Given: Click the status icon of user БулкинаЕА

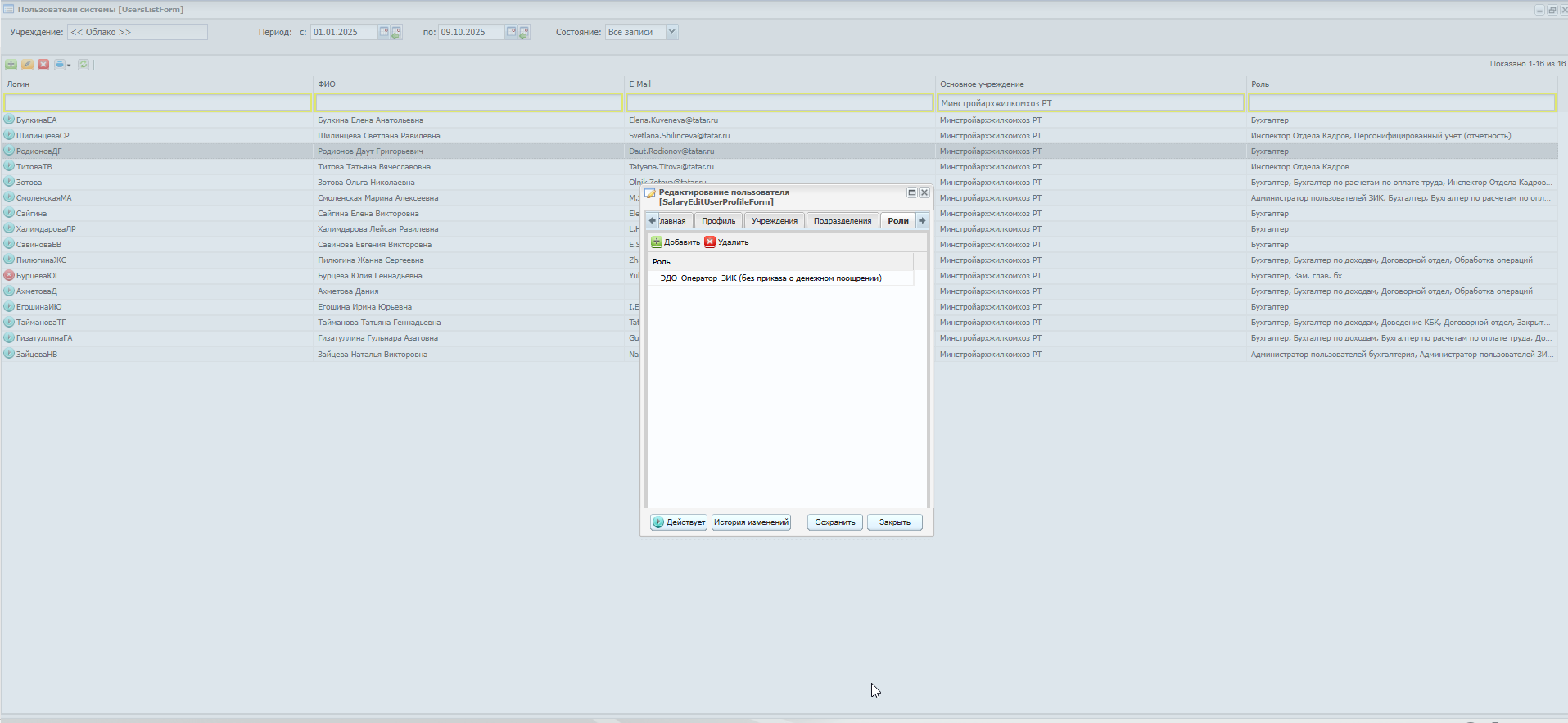Looking at the screenshot, I should pyautogui.click(x=9, y=120).
